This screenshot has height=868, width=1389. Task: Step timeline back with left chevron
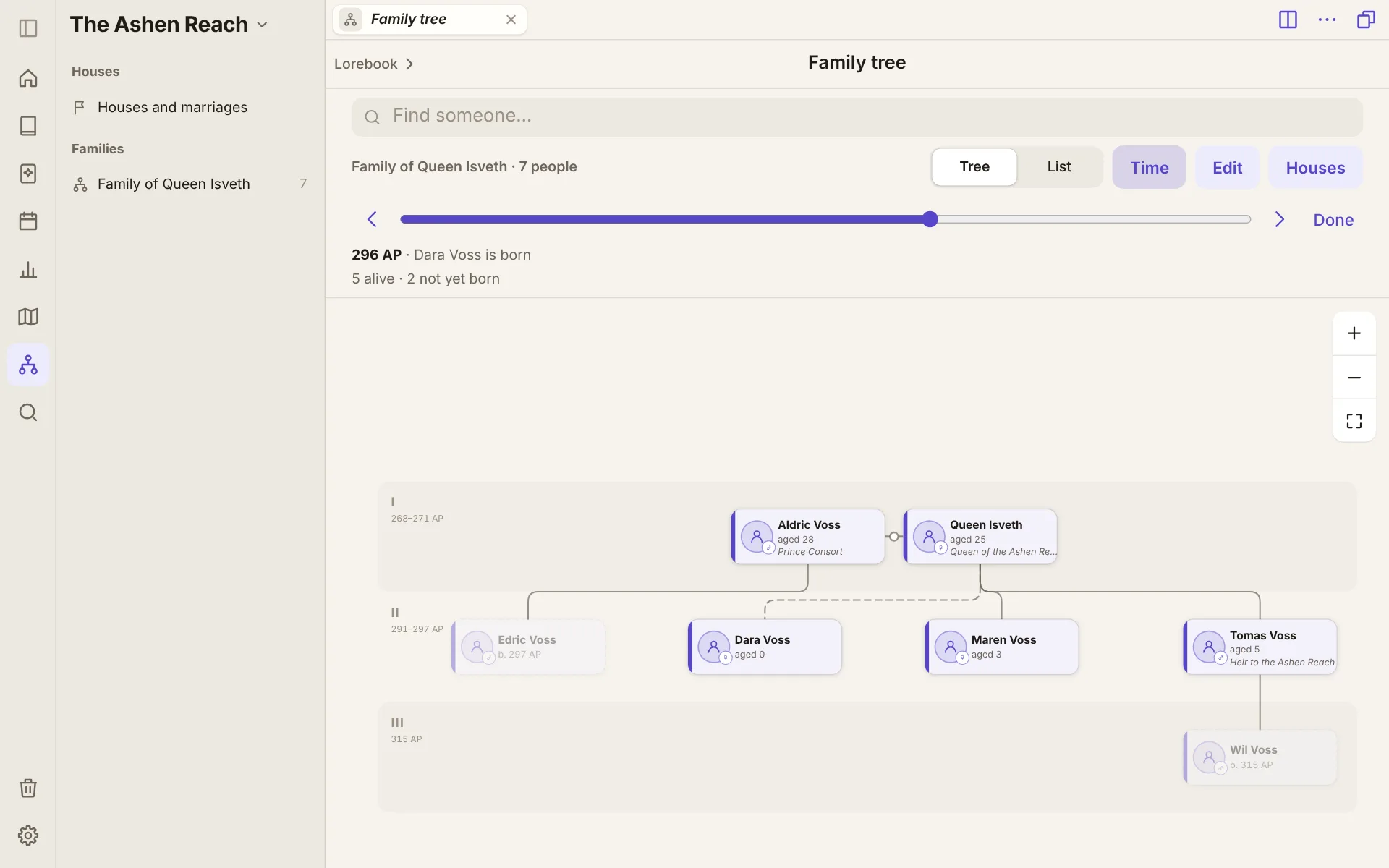(372, 219)
